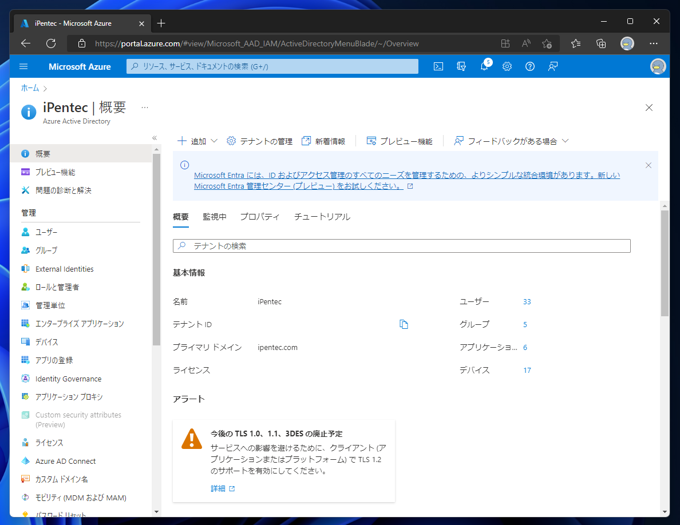This screenshot has width=680, height=525.
Task: Open the user count 33 link
Action: [x=527, y=302]
